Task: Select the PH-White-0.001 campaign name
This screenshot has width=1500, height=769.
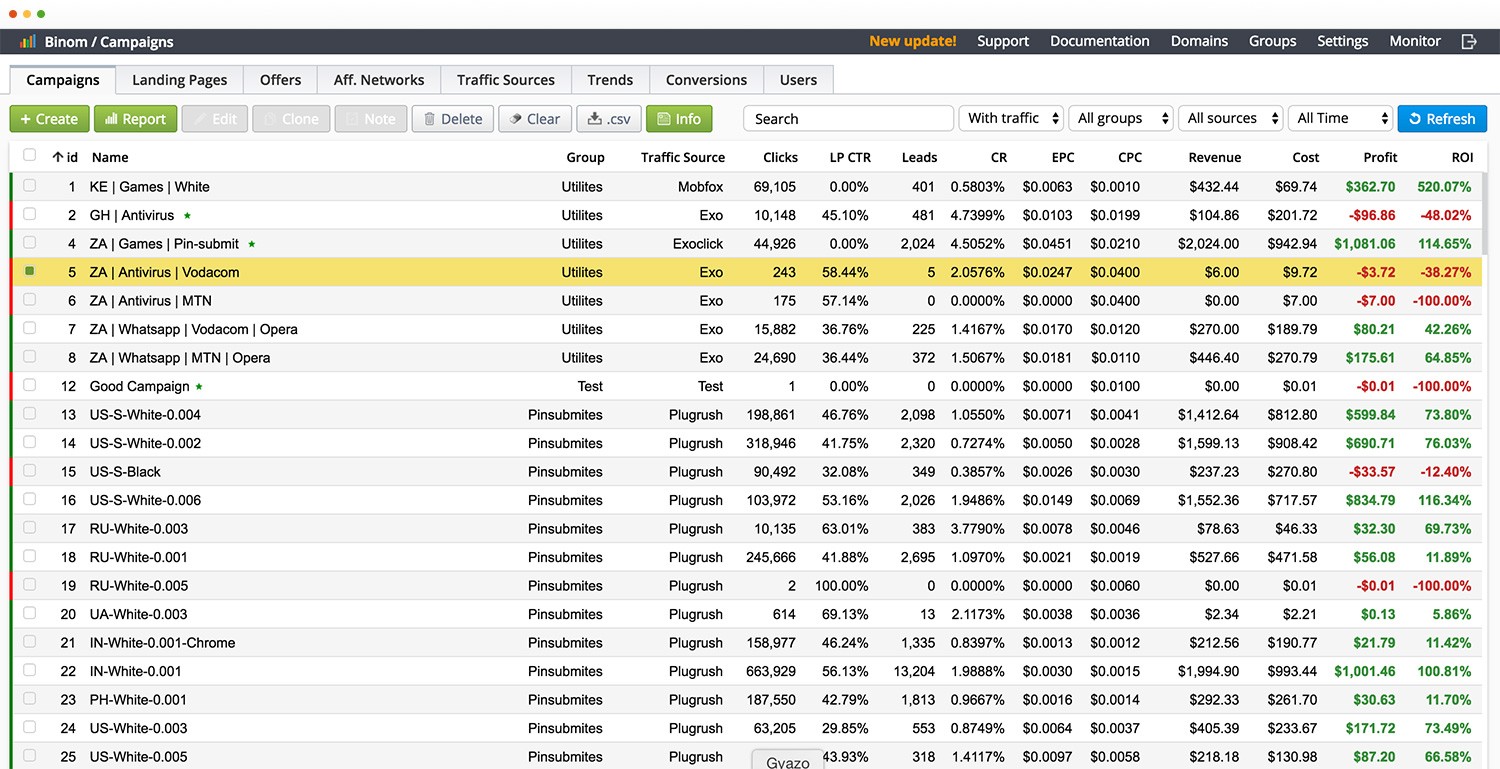Action: point(138,700)
